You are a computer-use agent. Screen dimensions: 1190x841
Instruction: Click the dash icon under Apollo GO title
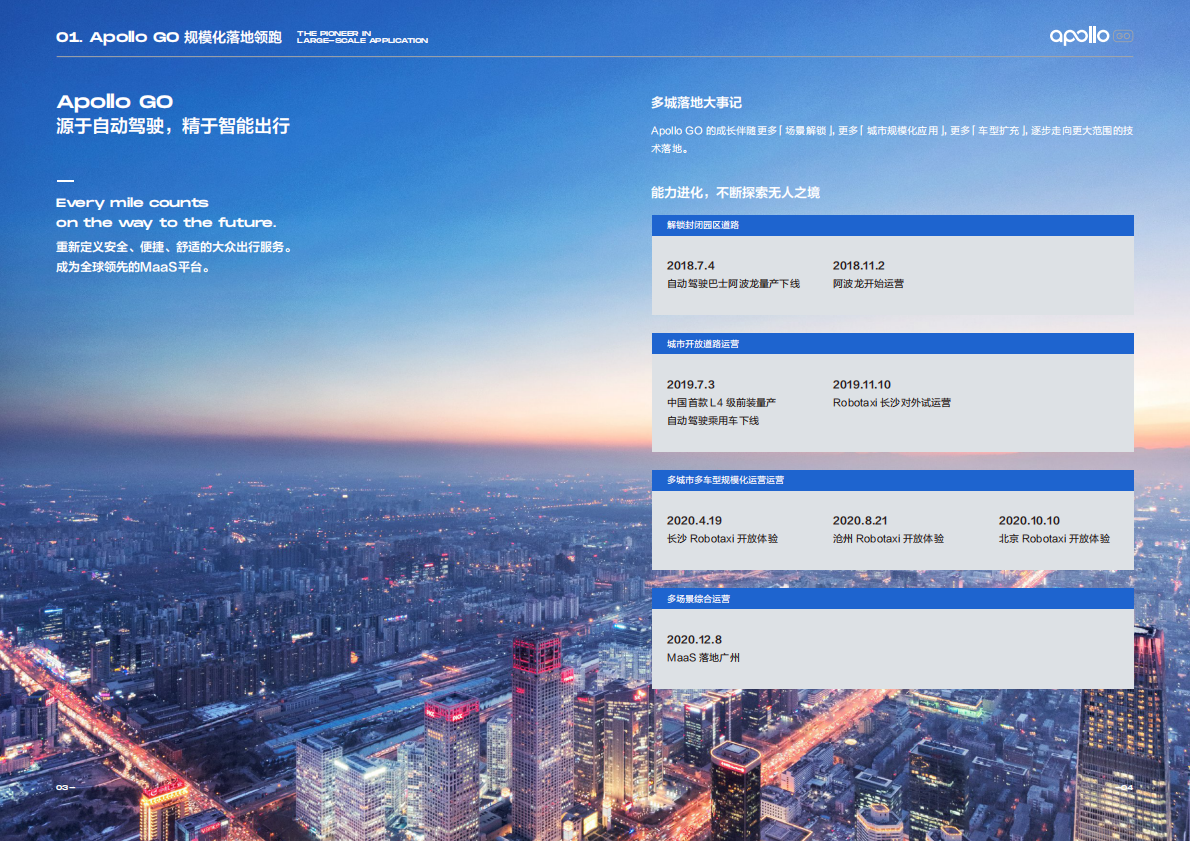[x=66, y=183]
